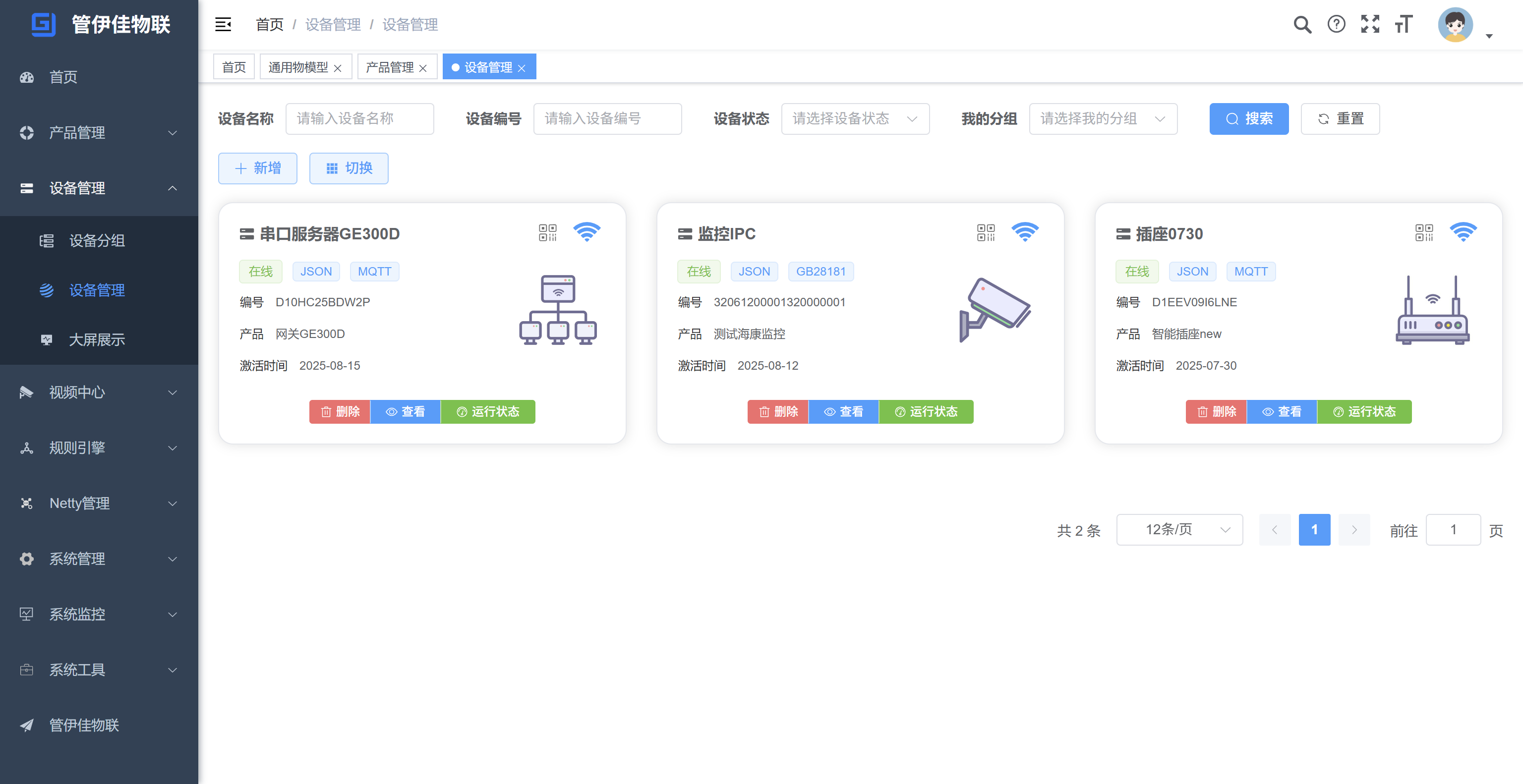Viewport: 1523px width, 784px height.
Task: Expand 系统管理 in the sidebar
Action: click(x=99, y=559)
